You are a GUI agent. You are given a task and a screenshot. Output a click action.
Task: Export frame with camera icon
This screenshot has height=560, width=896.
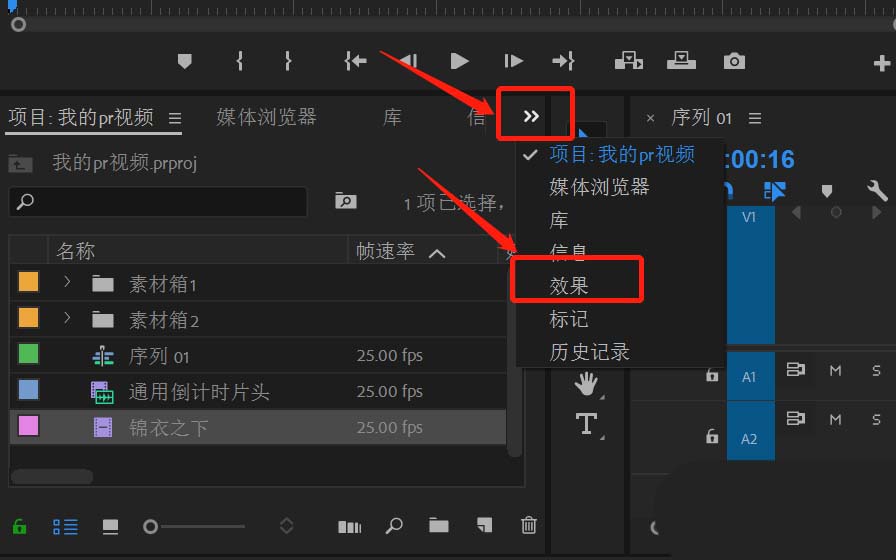pyautogui.click(x=734, y=61)
